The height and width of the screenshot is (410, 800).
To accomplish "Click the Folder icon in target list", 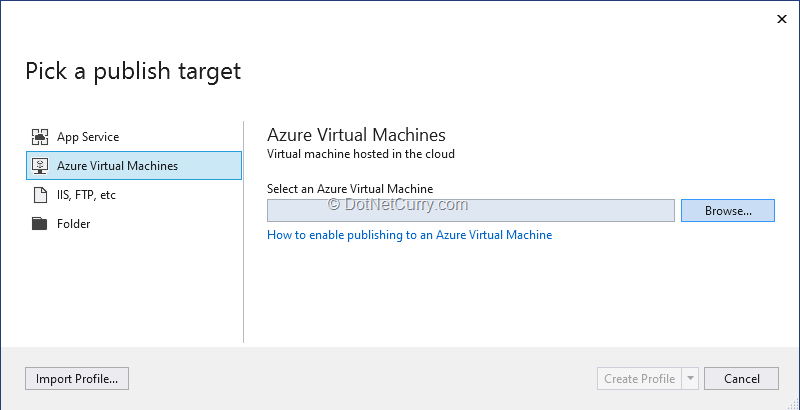I will click(x=40, y=224).
